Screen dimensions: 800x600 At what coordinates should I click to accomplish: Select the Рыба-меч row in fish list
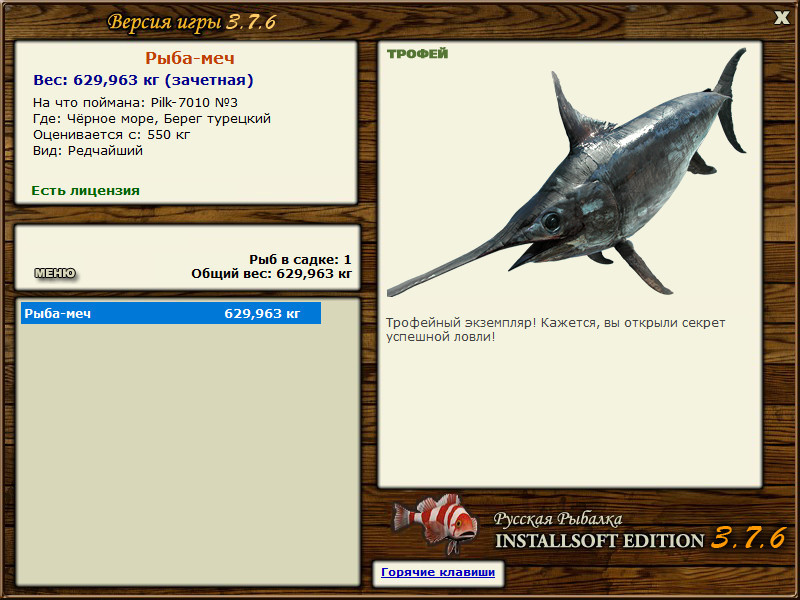171,313
